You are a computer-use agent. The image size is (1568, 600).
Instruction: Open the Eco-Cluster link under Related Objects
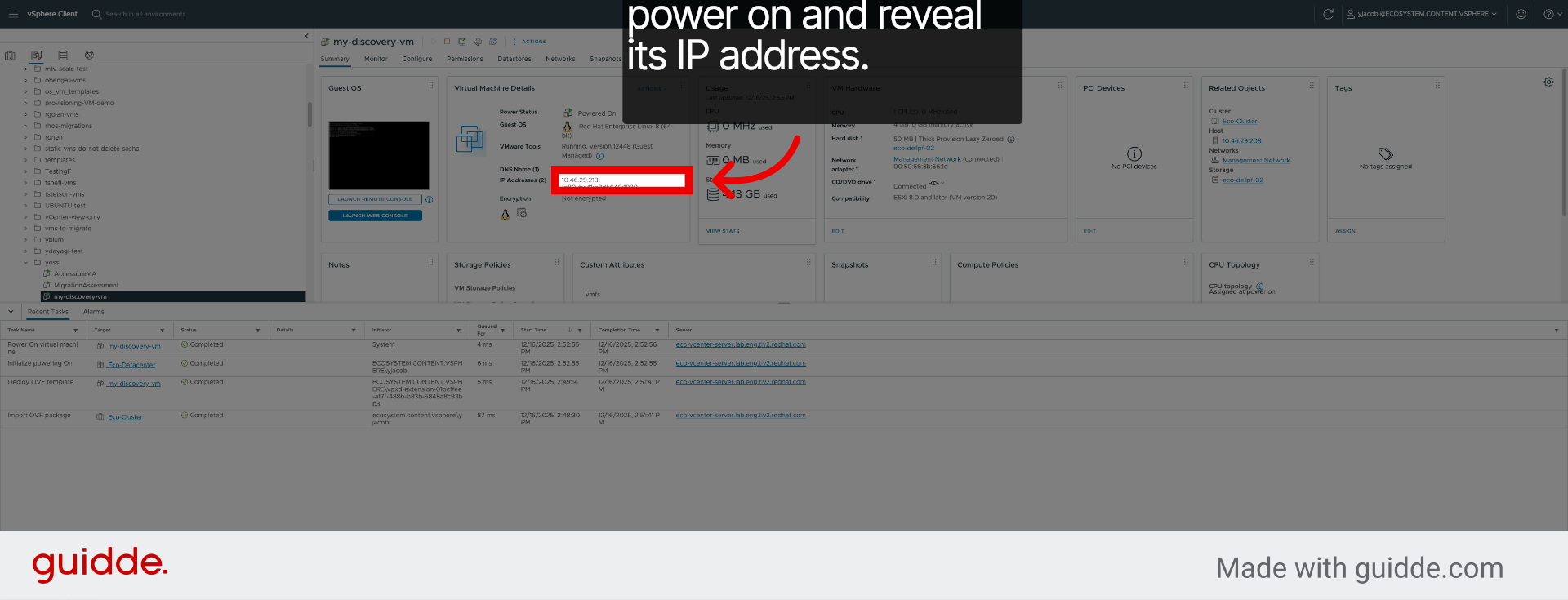pos(1240,121)
